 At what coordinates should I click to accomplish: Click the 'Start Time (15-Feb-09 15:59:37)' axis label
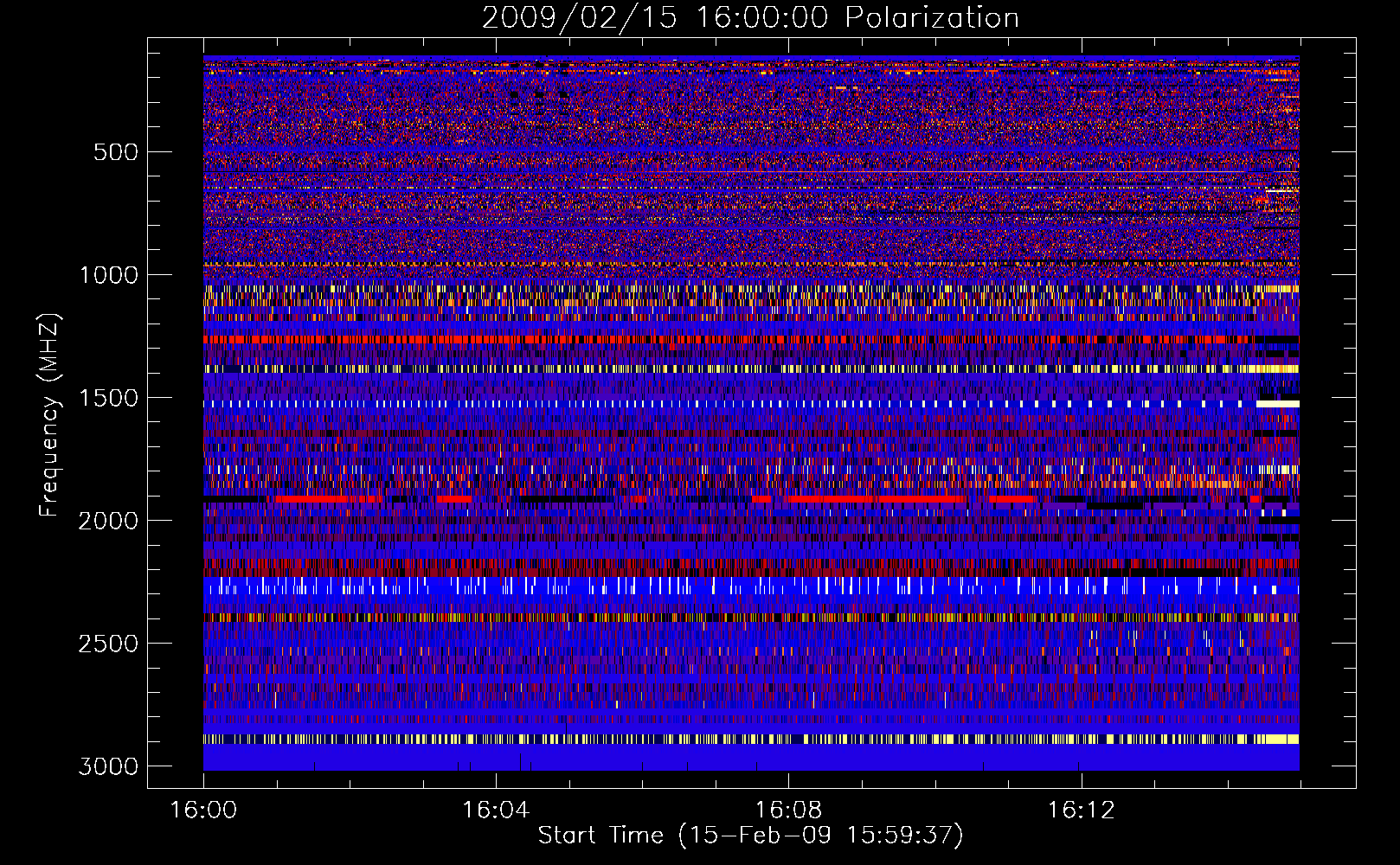[750, 836]
